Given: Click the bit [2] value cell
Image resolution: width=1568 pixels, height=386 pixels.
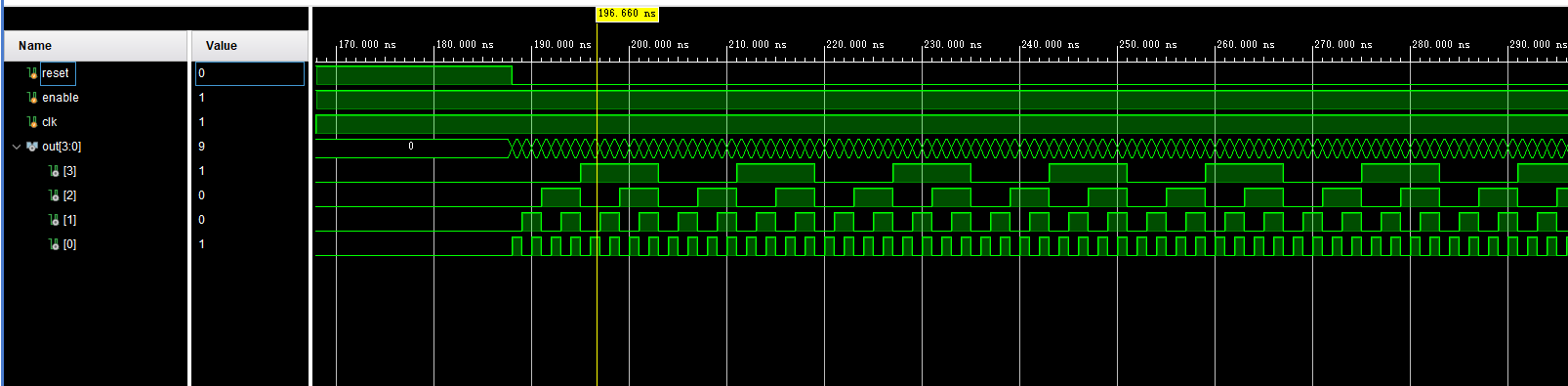Looking at the screenshot, I should [x=251, y=195].
